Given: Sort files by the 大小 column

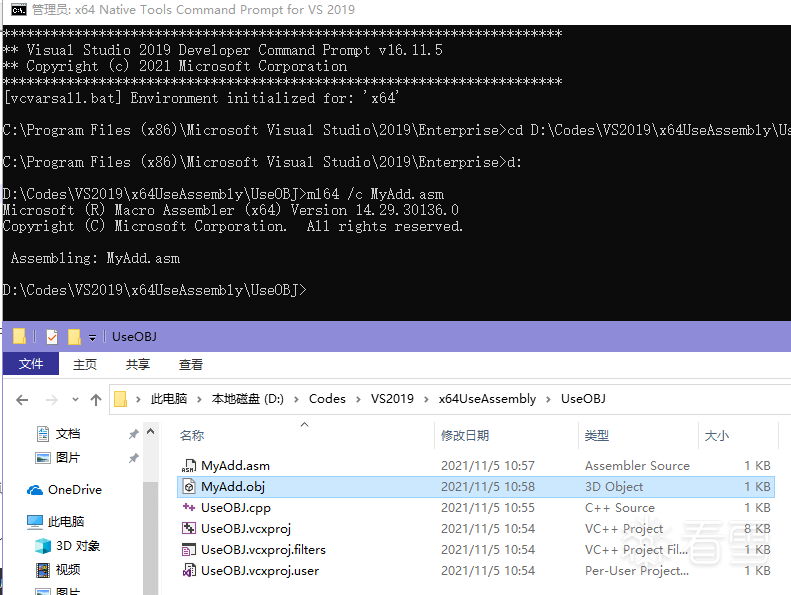Looking at the screenshot, I should (716, 436).
